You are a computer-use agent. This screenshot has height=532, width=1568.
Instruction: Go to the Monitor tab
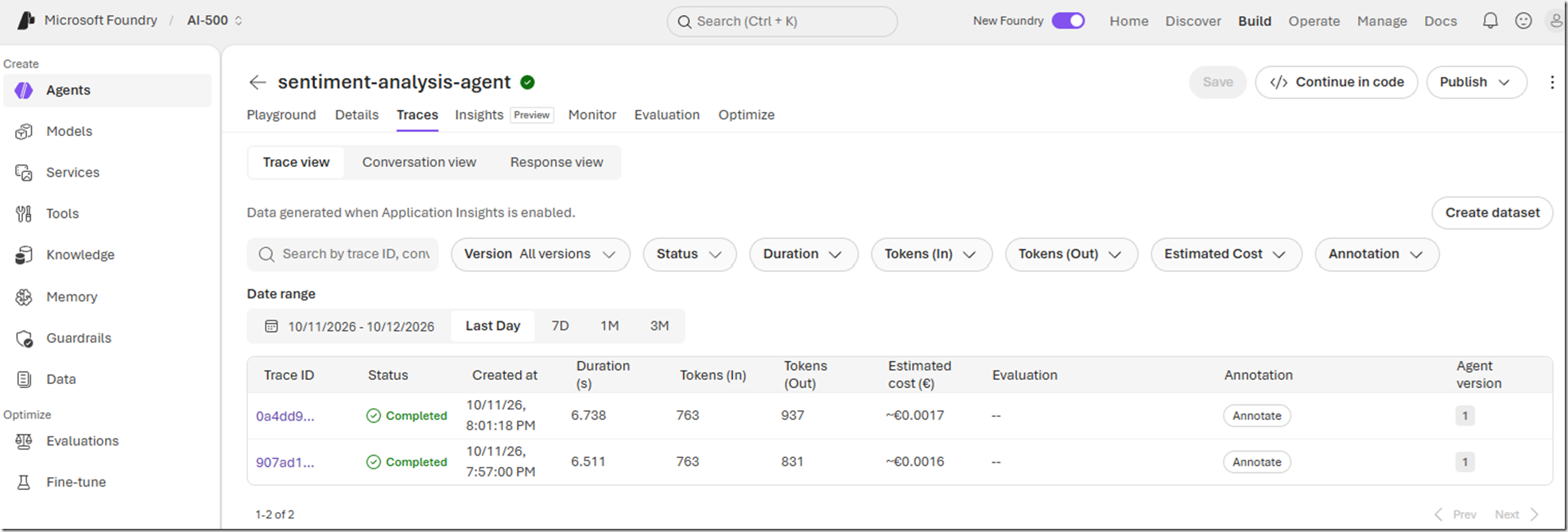tap(592, 115)
